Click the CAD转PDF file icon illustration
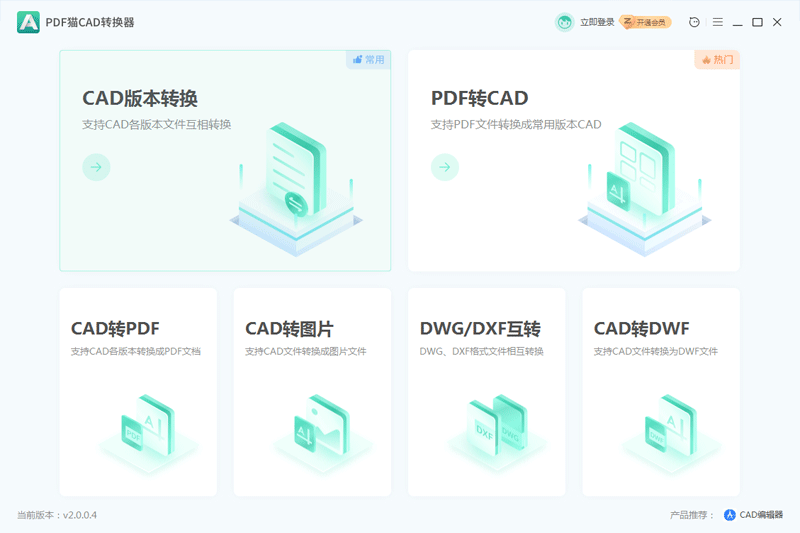 pyautogui.click(x=146, y=425)
